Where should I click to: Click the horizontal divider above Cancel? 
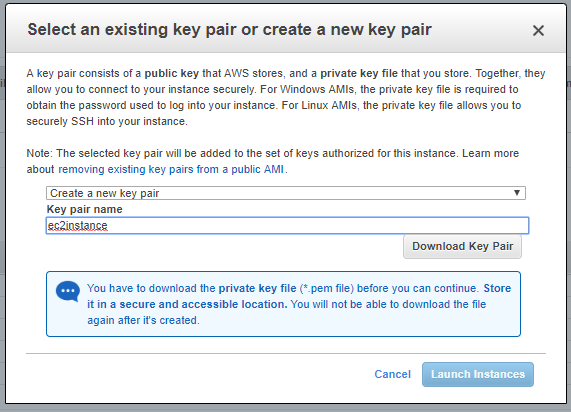point(286,353)
